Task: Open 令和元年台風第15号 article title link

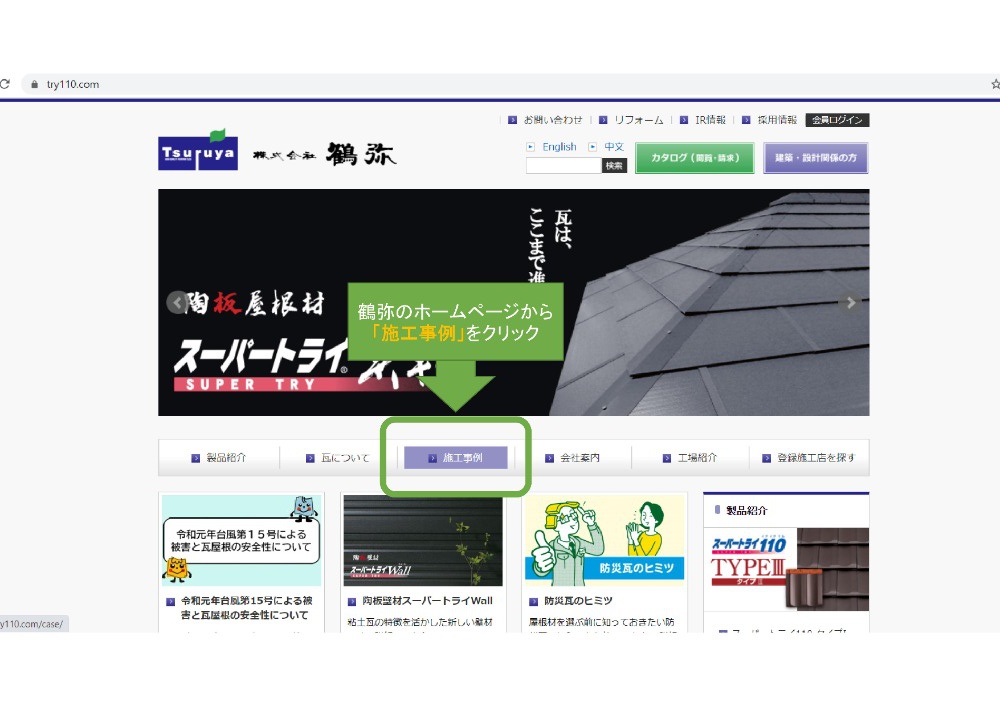Action: [246, 608]
